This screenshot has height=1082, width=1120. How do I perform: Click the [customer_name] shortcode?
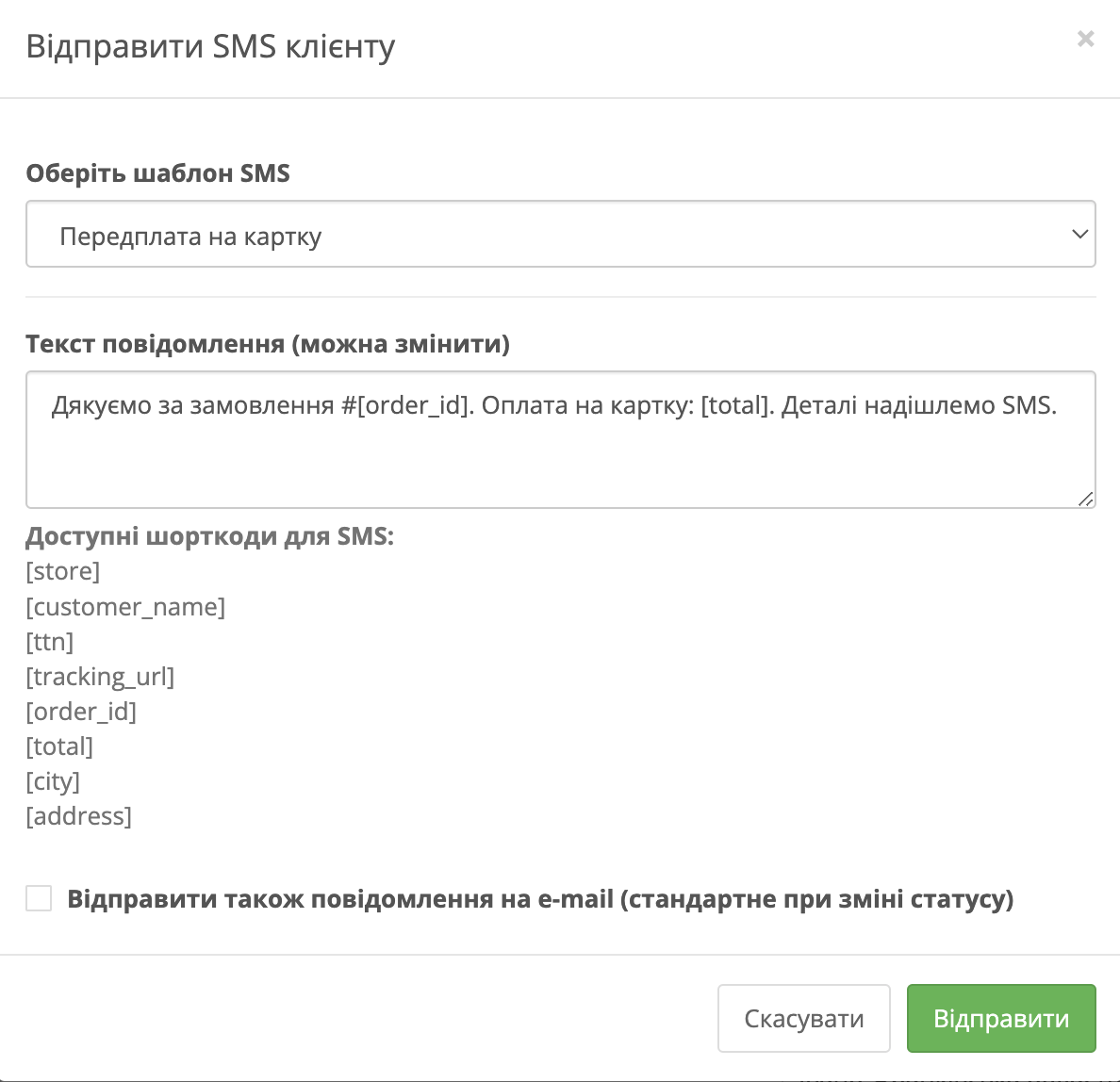coord(125,607)
